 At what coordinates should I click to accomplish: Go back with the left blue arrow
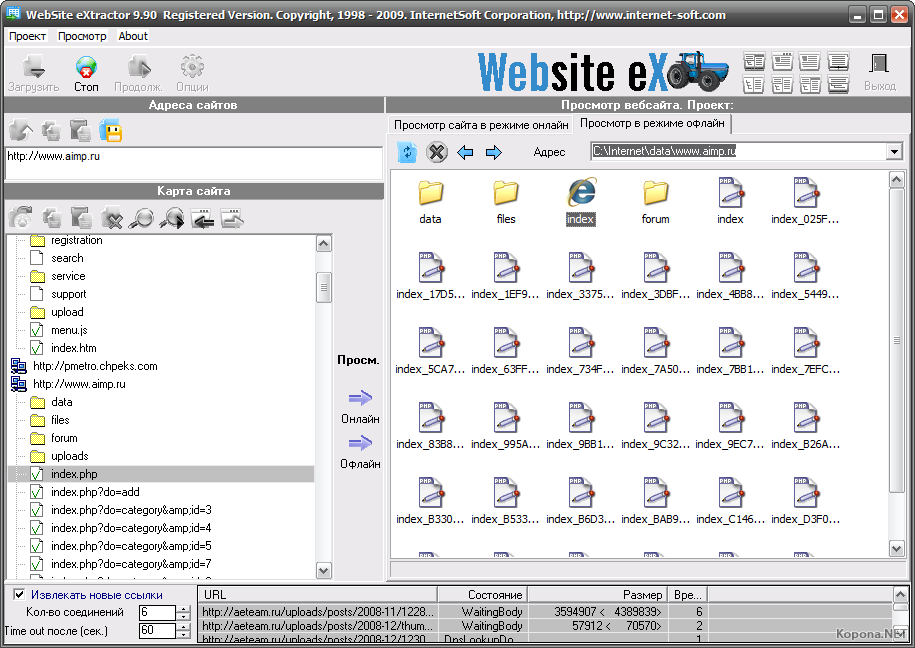coord(465,153)
